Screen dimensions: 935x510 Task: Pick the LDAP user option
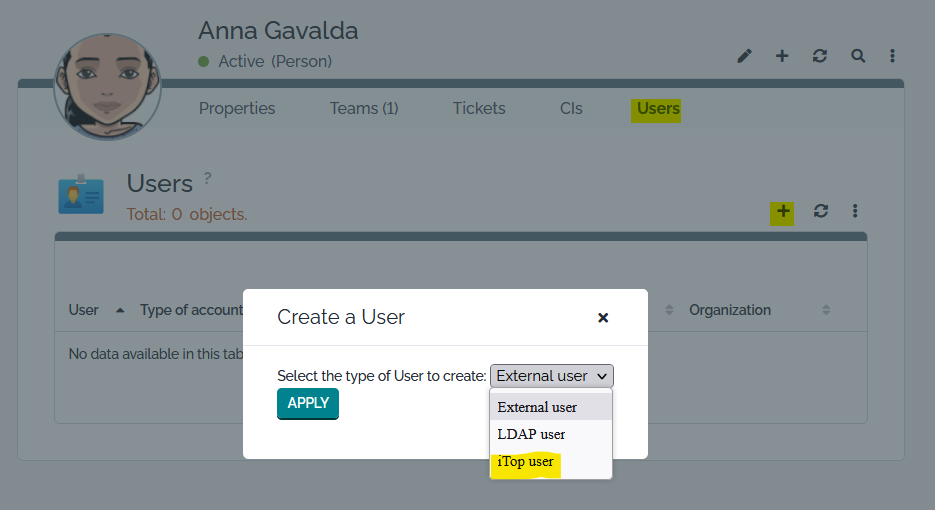[x=531, y=434]
